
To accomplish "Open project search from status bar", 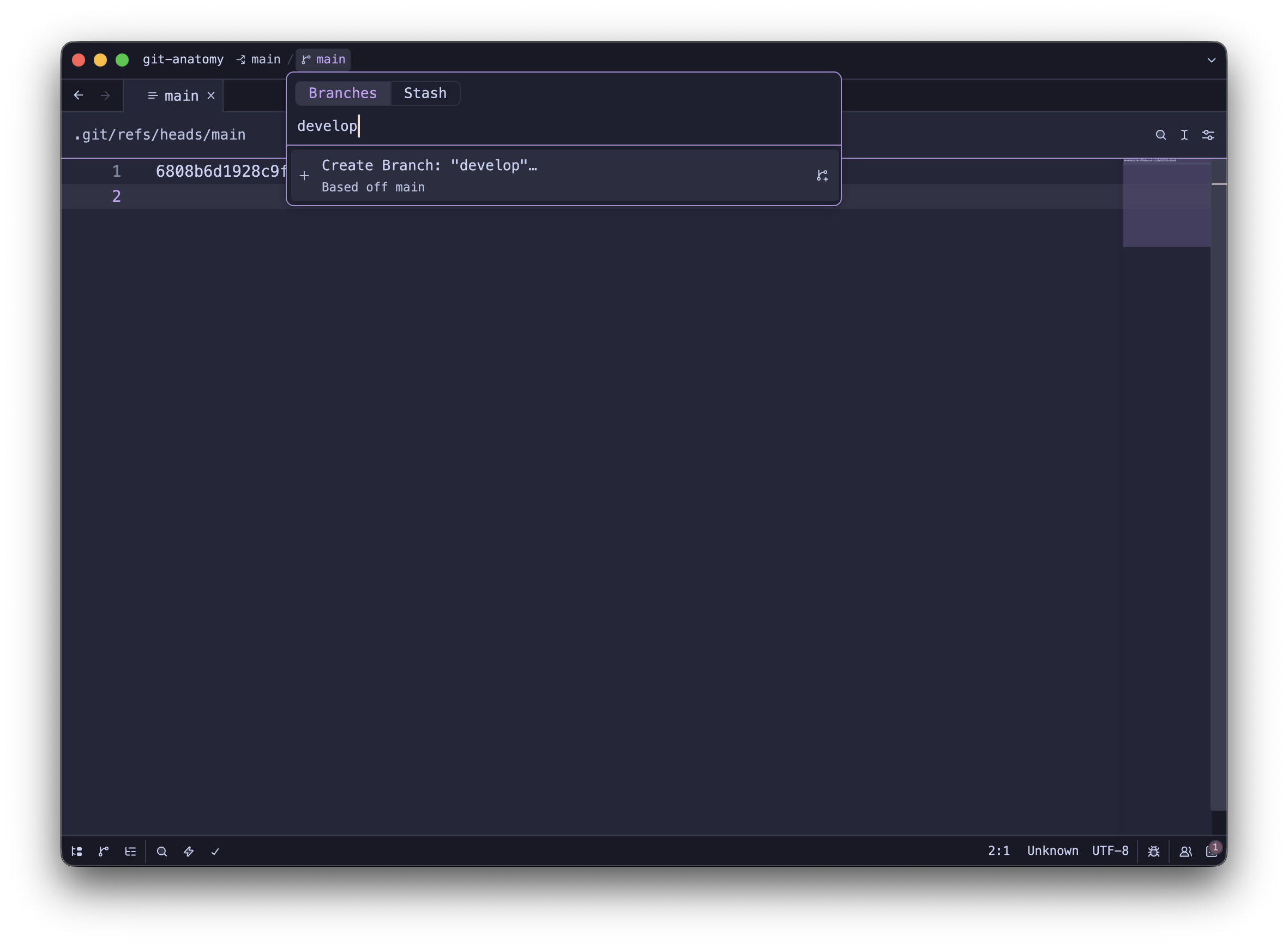I will coord(162,852).
